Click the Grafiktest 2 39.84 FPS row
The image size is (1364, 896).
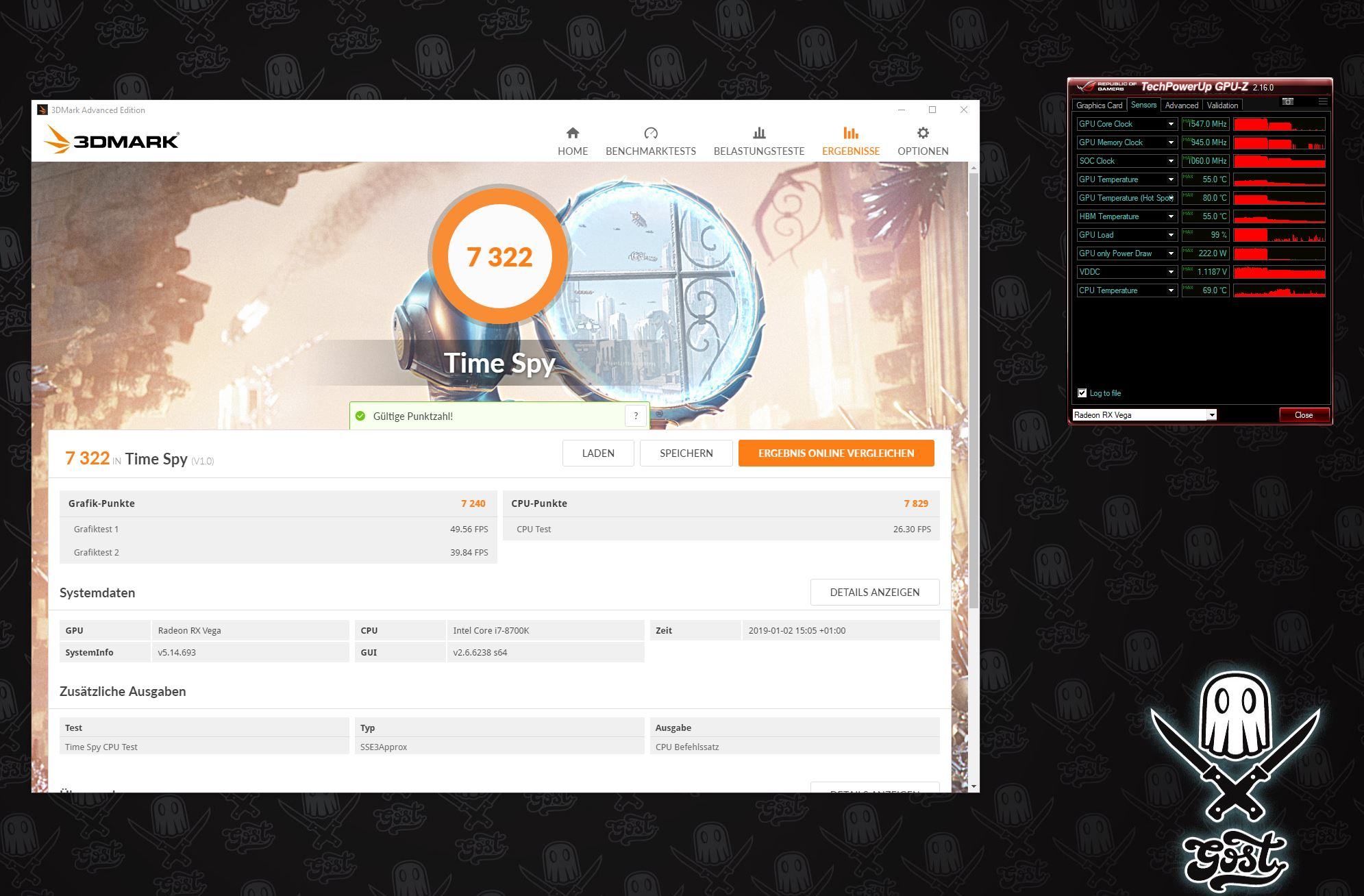click(278, 552)
